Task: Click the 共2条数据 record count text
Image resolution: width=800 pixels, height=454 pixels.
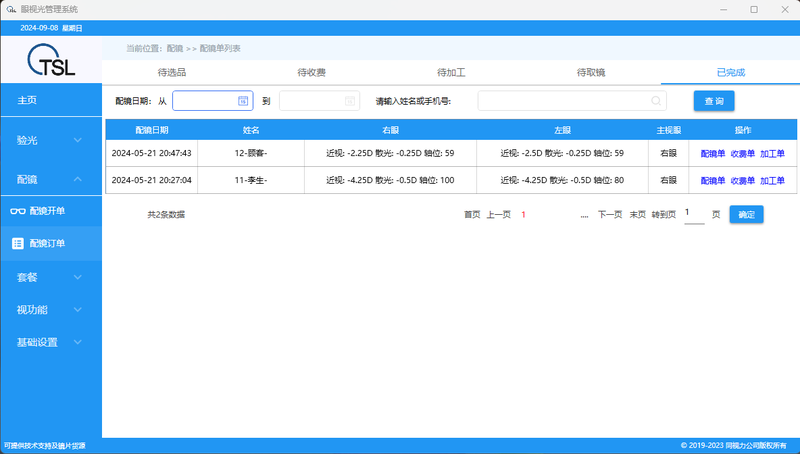Action: click(166, 215)
